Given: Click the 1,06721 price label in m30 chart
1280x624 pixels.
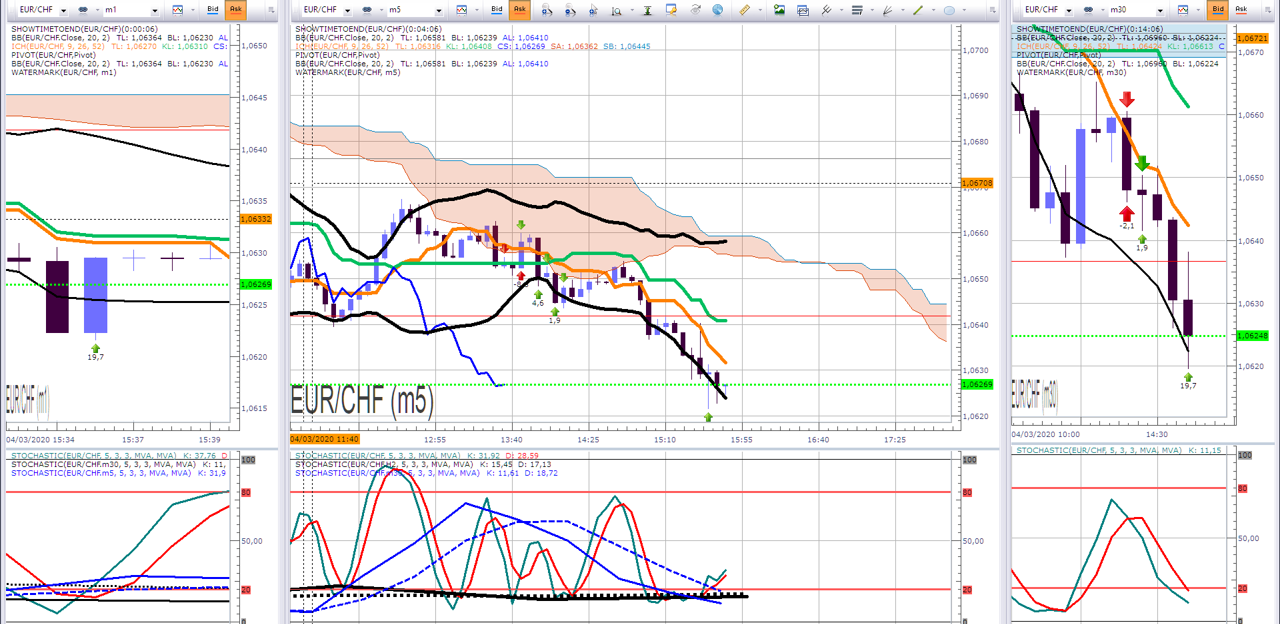Looking at the screenshot, I should [x=1252, y=37].
